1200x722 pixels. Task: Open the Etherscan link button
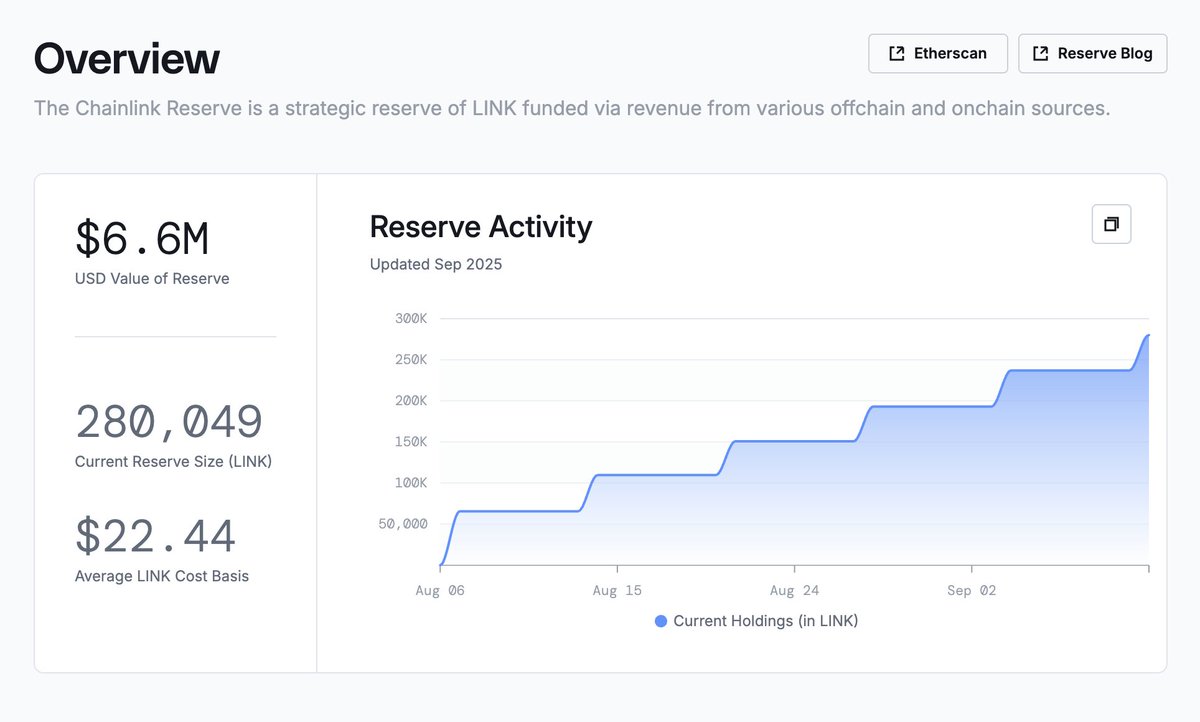pyautogui.click(x=938, y=53)
